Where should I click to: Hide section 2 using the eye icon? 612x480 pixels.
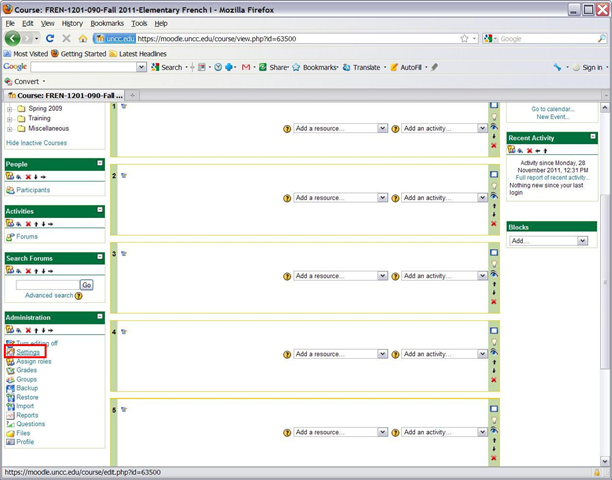point(493,198)
